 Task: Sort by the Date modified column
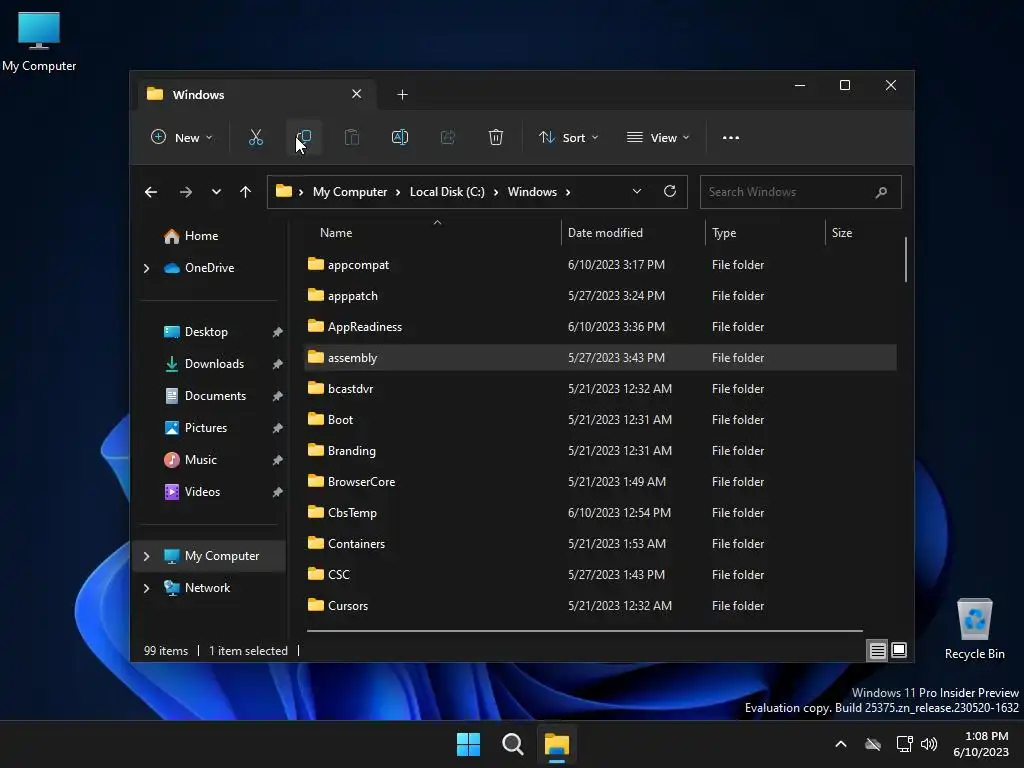click(x=633, y=232)
